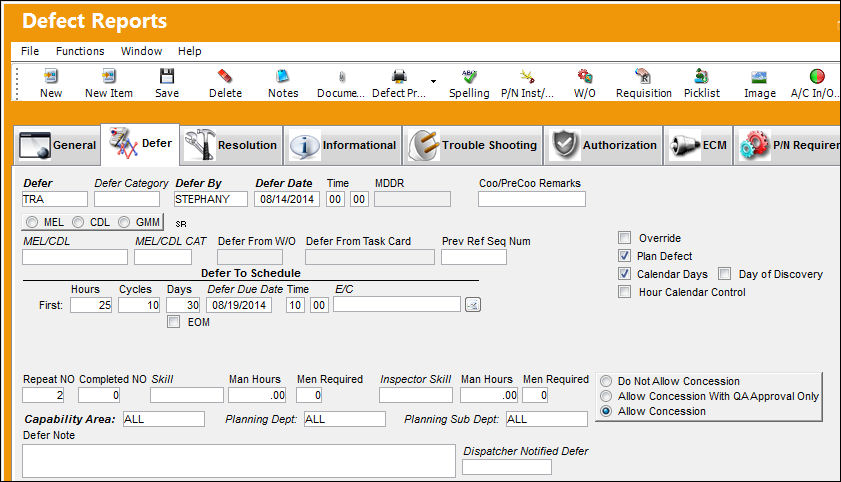The image size is (841, 482).
Task: Click the A/C In/Out status icon
Action: pyautogui.click(x=817, y=76)
